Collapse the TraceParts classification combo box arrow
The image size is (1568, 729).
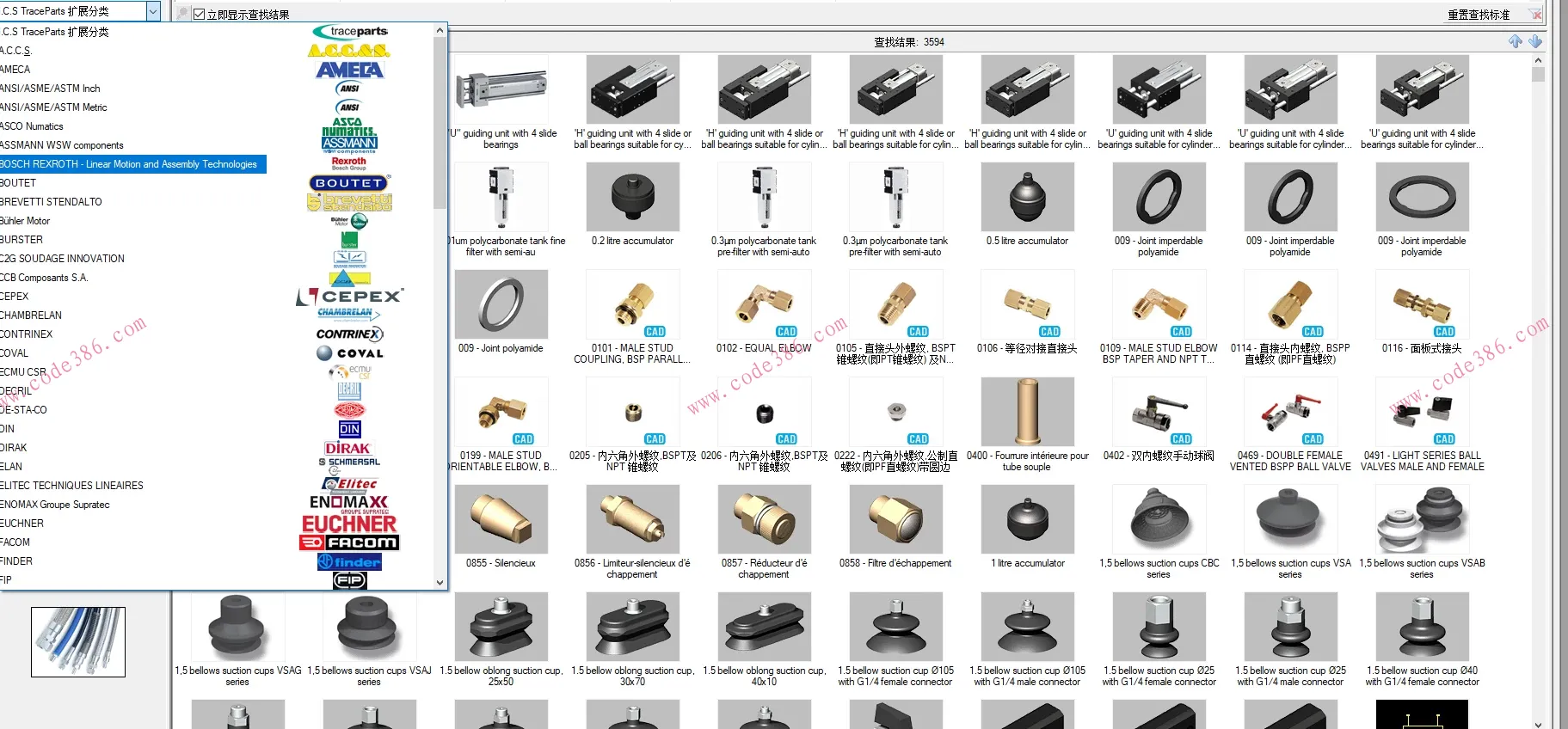(x=153, y=11)
